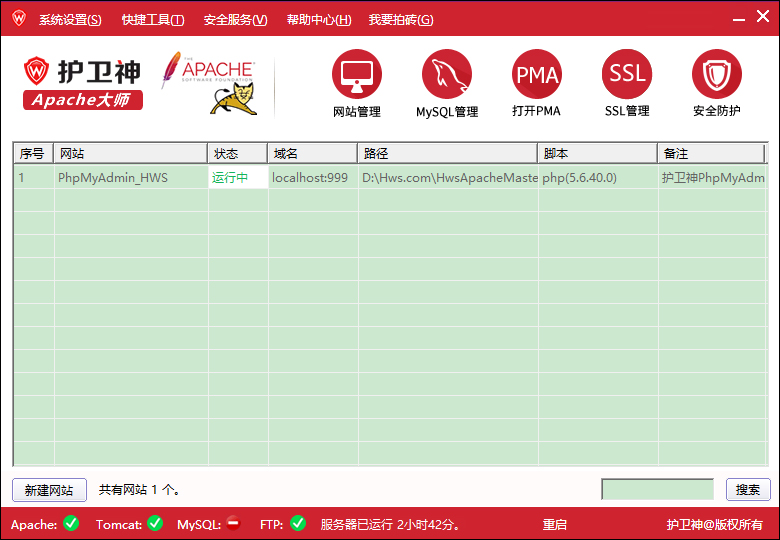Focus the search input field
Viewport: 780px width, 540px height.
click(658, 489)
